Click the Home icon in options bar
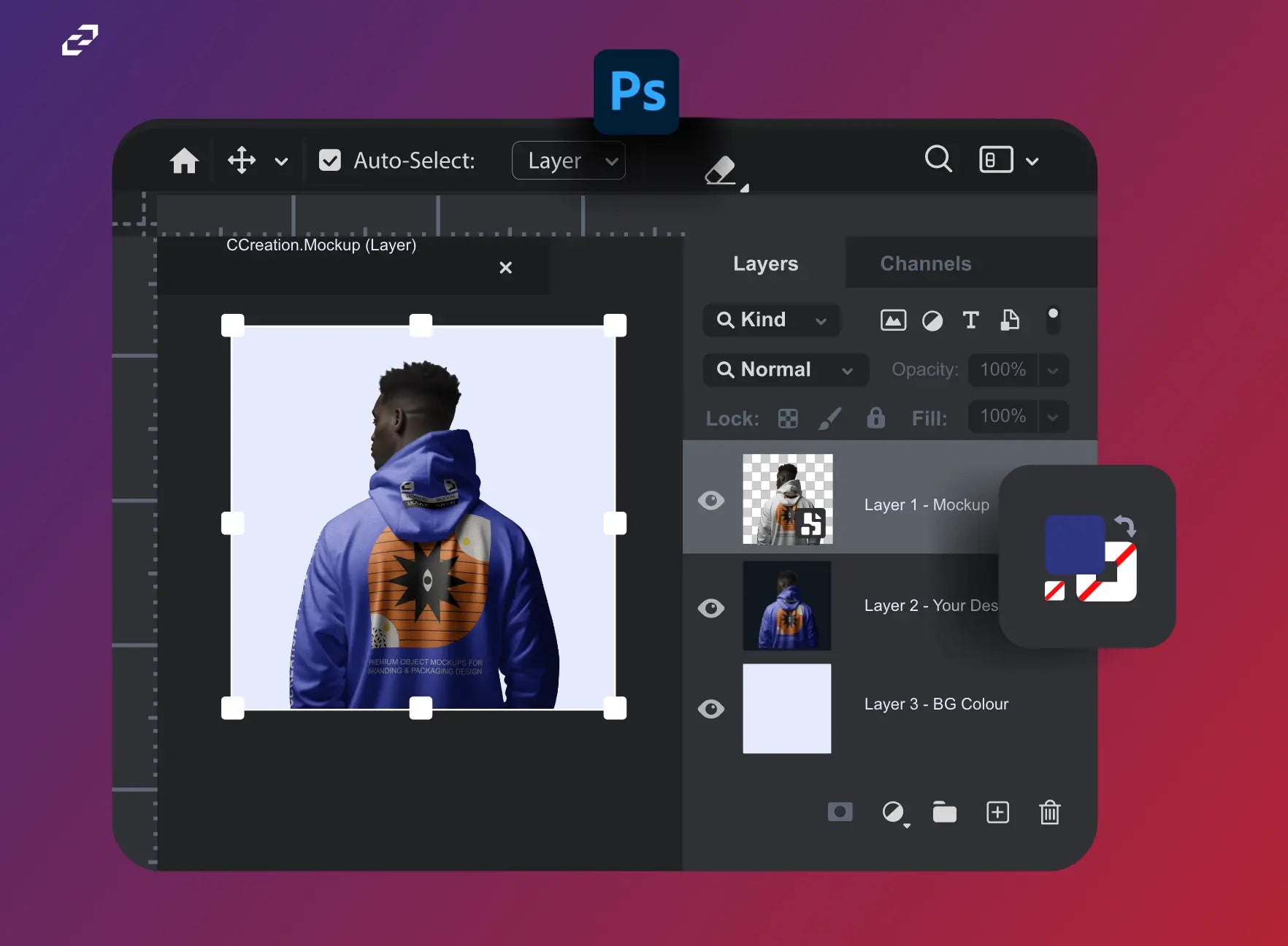 coord(184,161)
